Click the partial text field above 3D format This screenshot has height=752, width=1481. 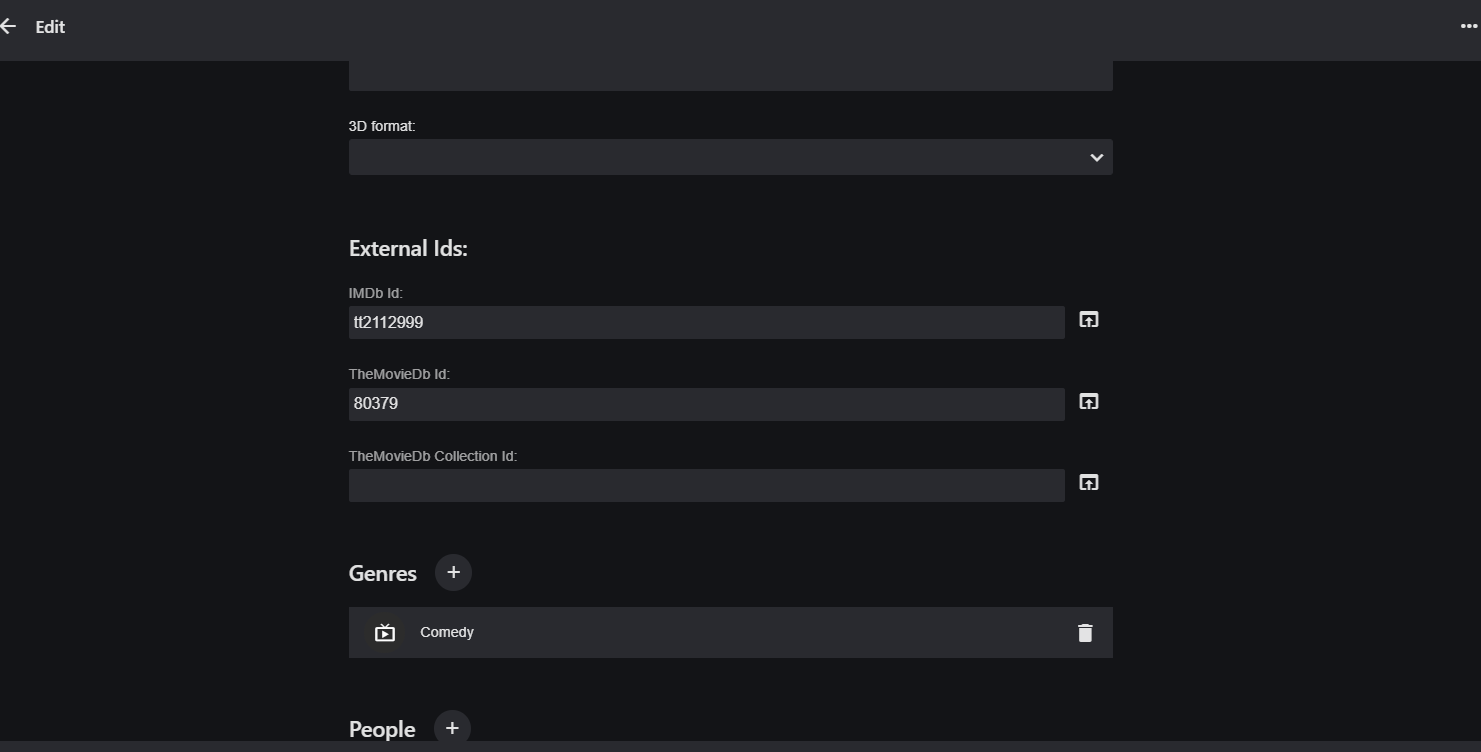(x=730, y=76)
